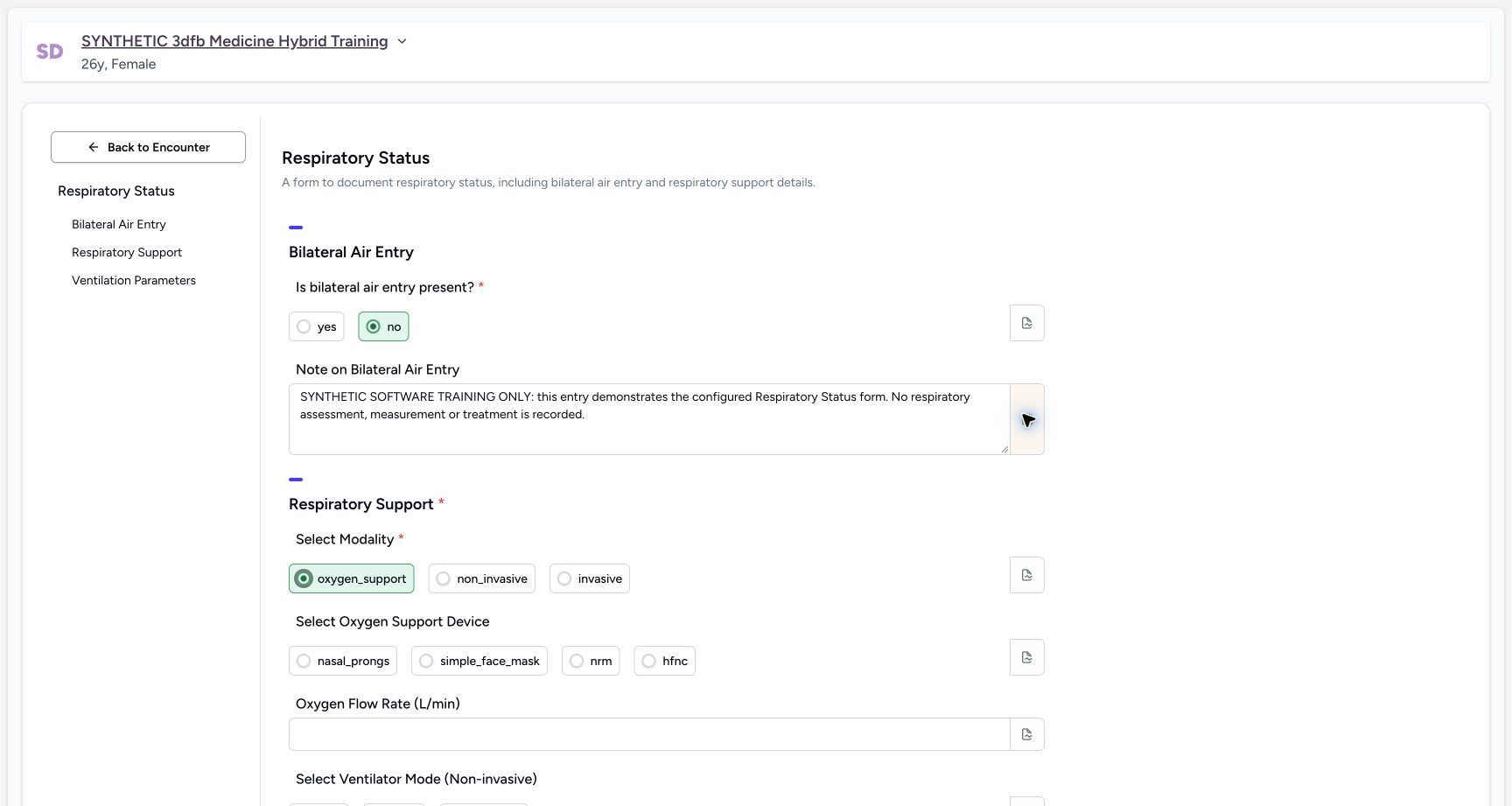Select 'yes' for bilateral air entry
The width and height of the screenshot is (1512, 806).
317,326
